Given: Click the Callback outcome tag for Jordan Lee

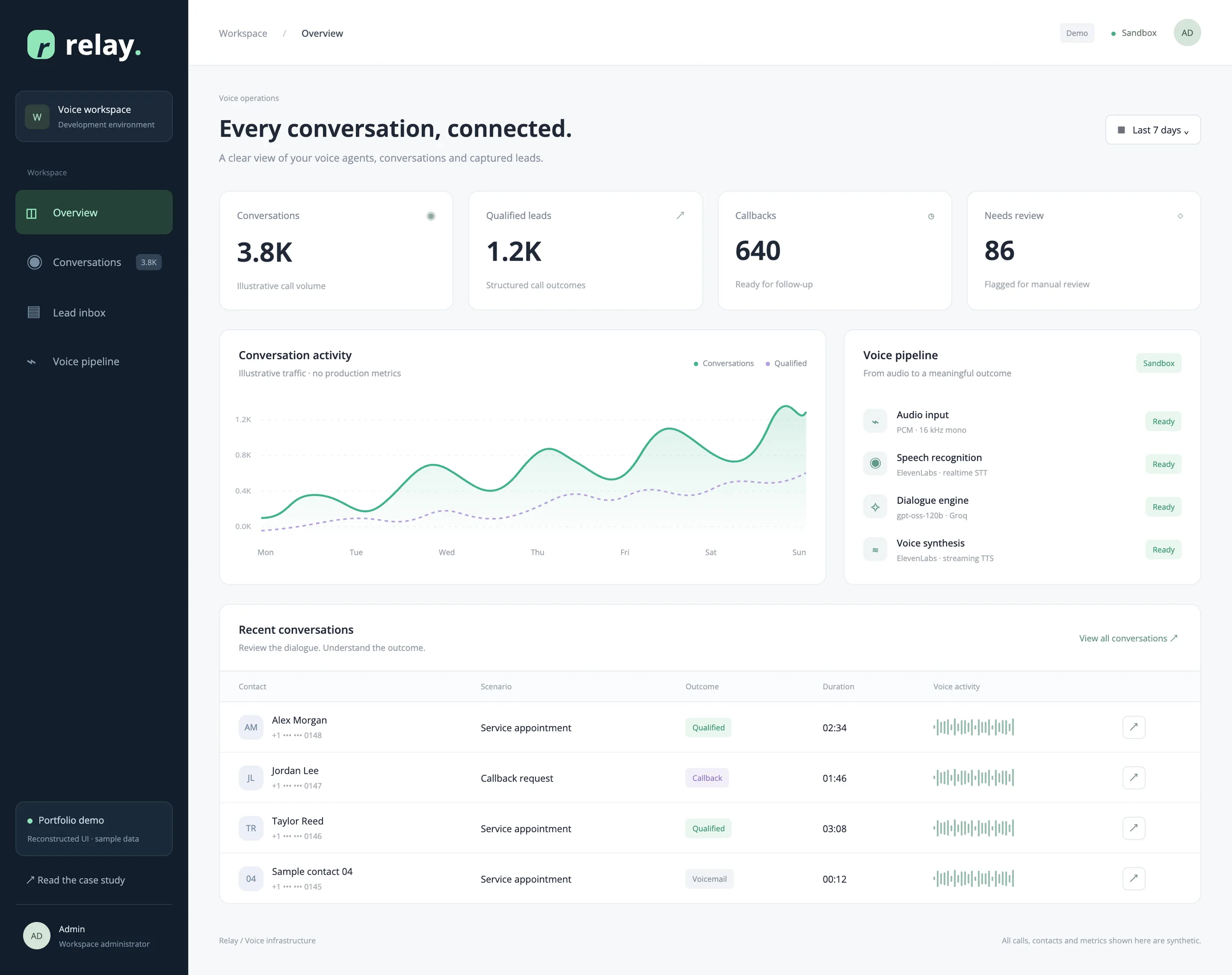Looking at the screenshot, I should pyautogui.click(x=707, y=777).
